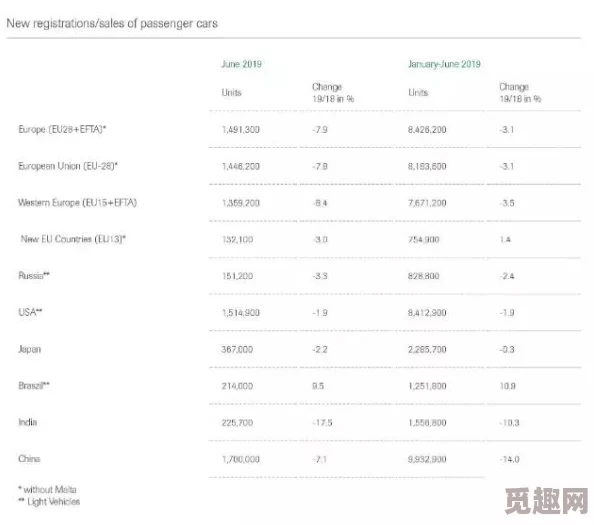
Task: Click China's June units value 1,700,000
Action: coord(241,459)
